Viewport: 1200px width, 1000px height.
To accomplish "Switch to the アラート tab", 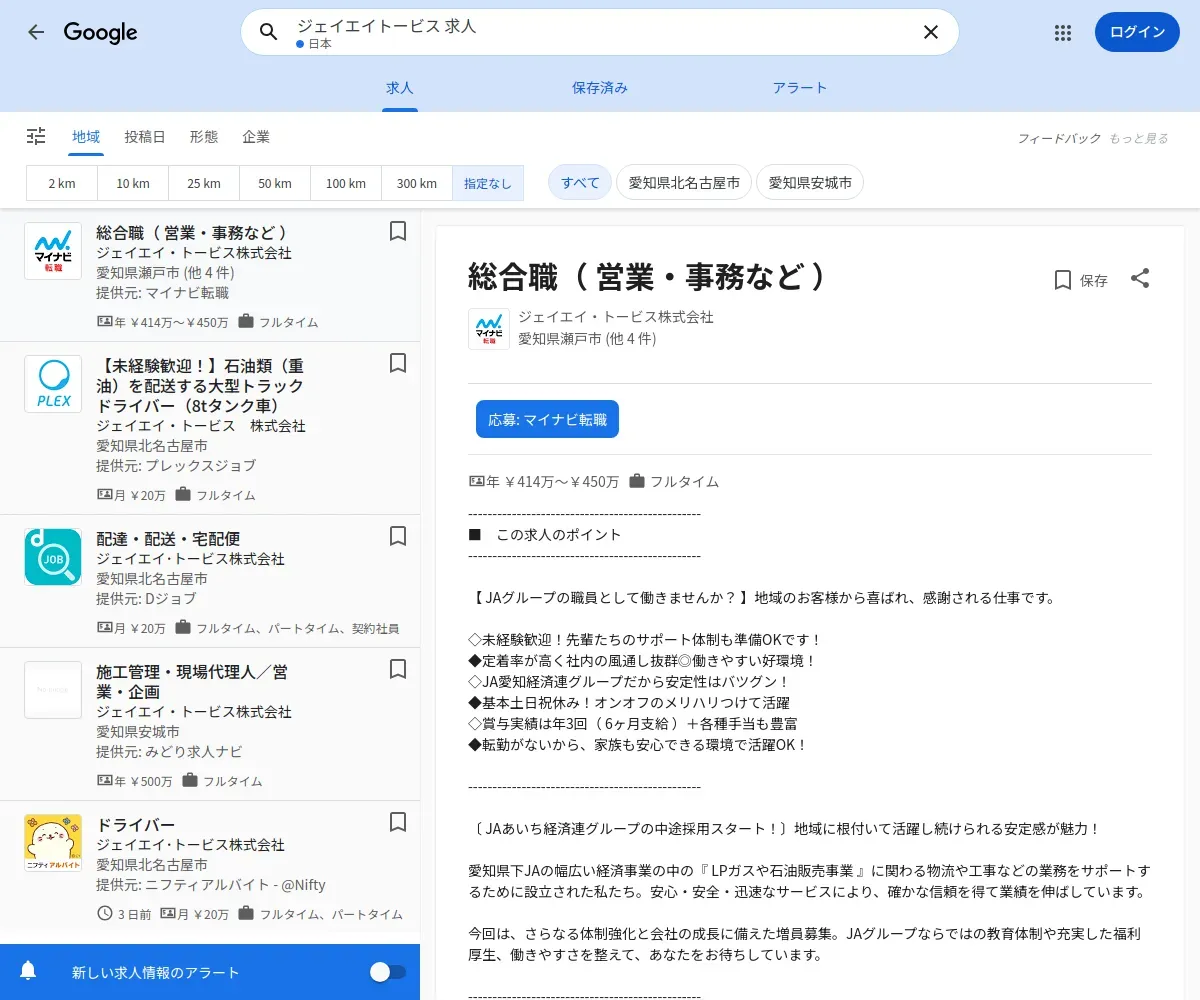I will pyautogui.click(x=800, y=88).
